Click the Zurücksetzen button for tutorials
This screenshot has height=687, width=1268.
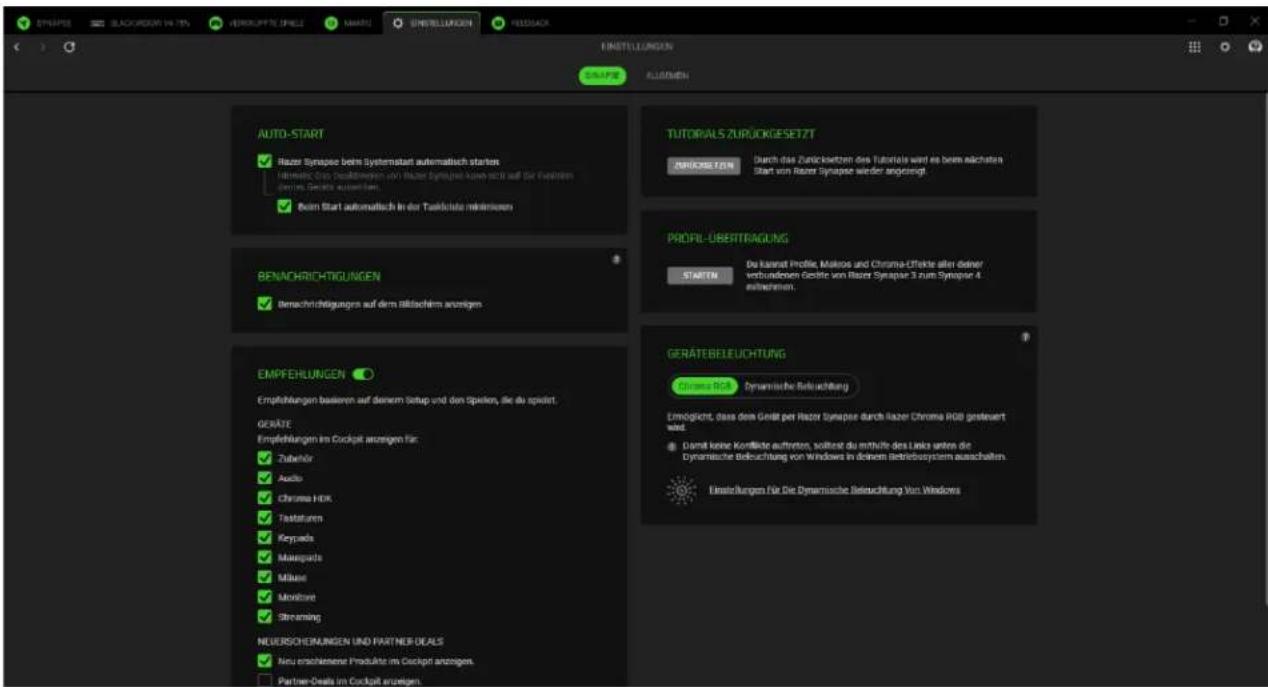point(704,166)
